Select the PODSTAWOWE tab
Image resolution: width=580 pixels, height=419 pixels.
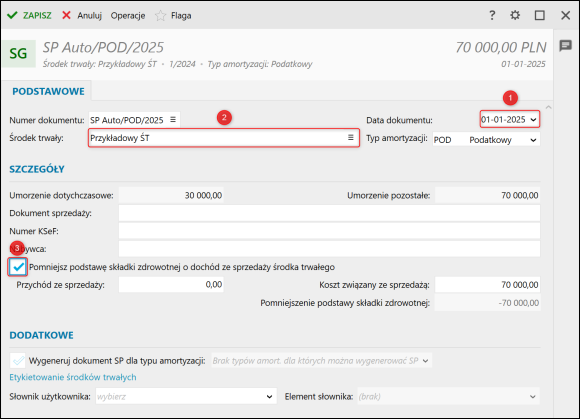click(48, 91)
